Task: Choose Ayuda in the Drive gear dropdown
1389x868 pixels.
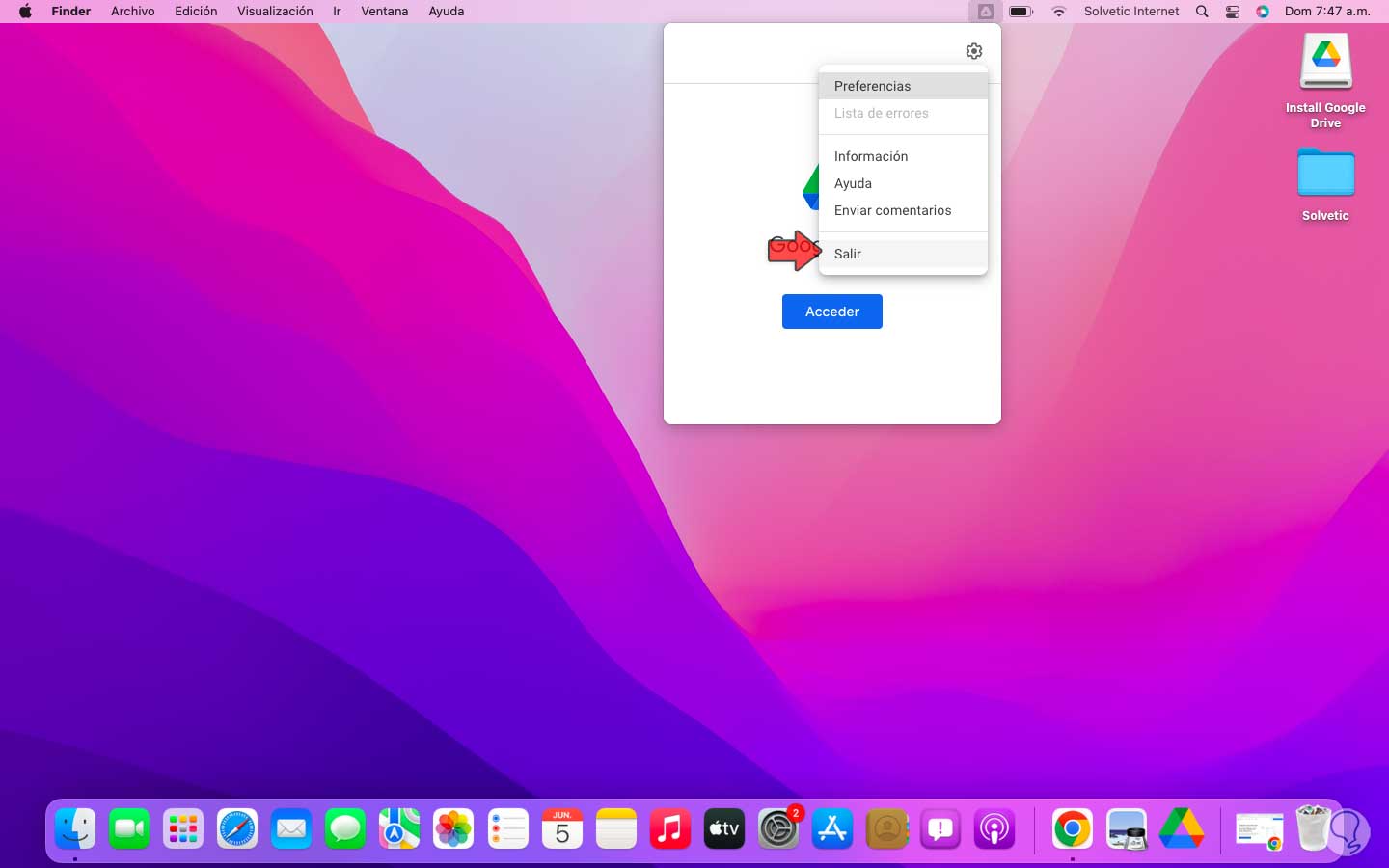Action: click(903, 183)
